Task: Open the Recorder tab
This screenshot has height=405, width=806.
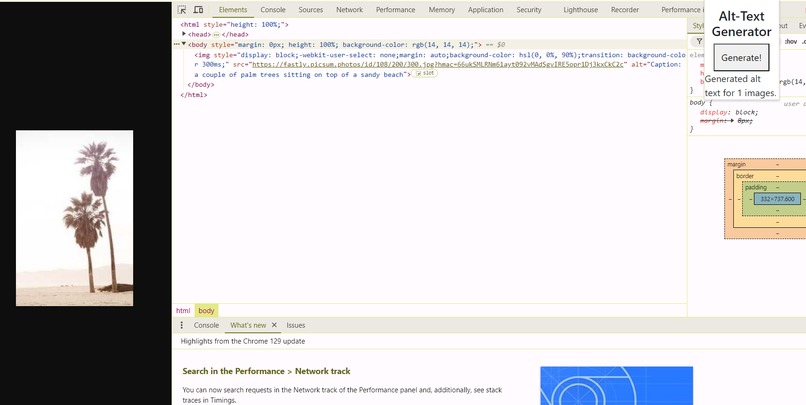Action: (625, 10)
